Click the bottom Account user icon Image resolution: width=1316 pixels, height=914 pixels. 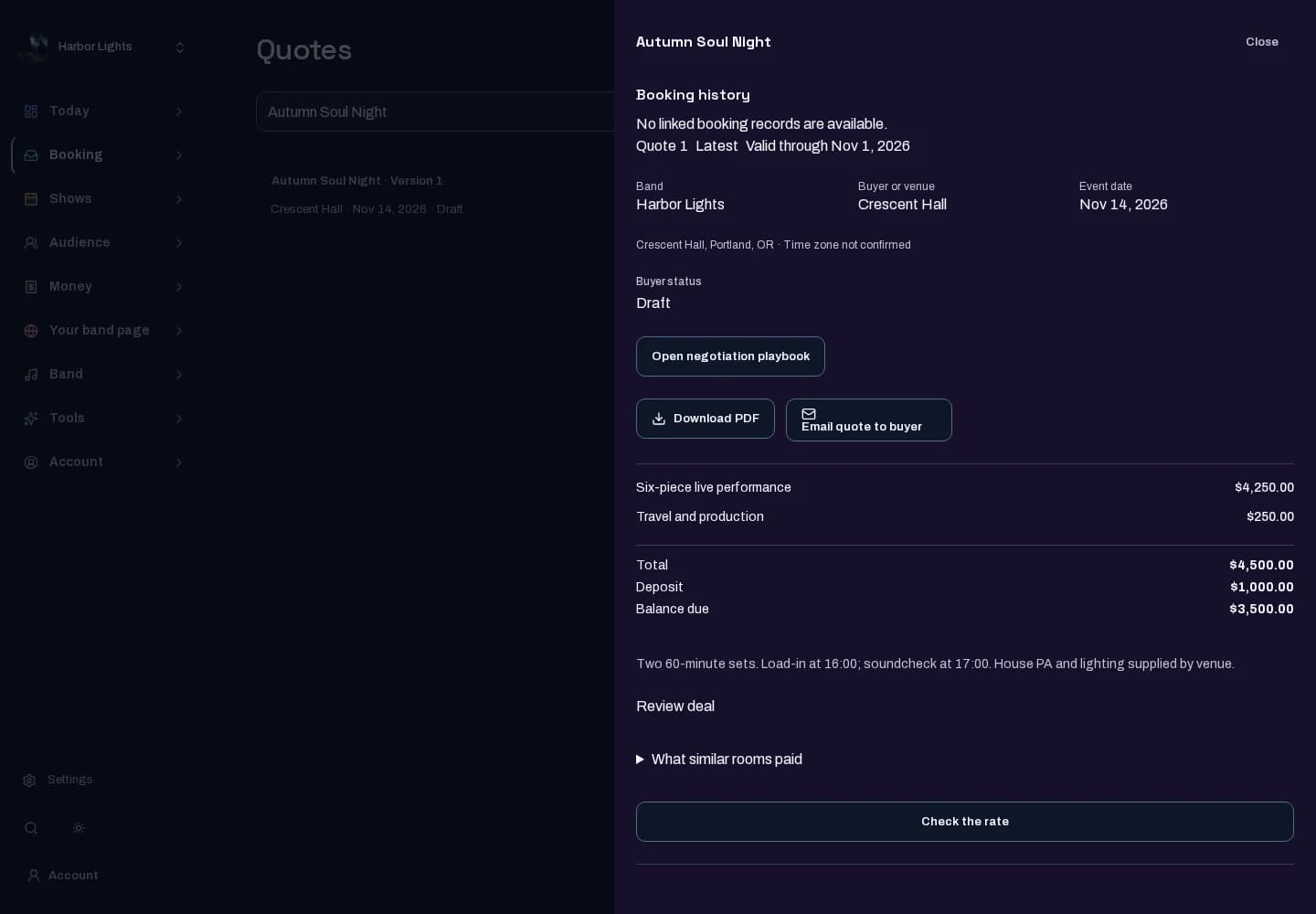pyautogui.click(x=34, y=876)
